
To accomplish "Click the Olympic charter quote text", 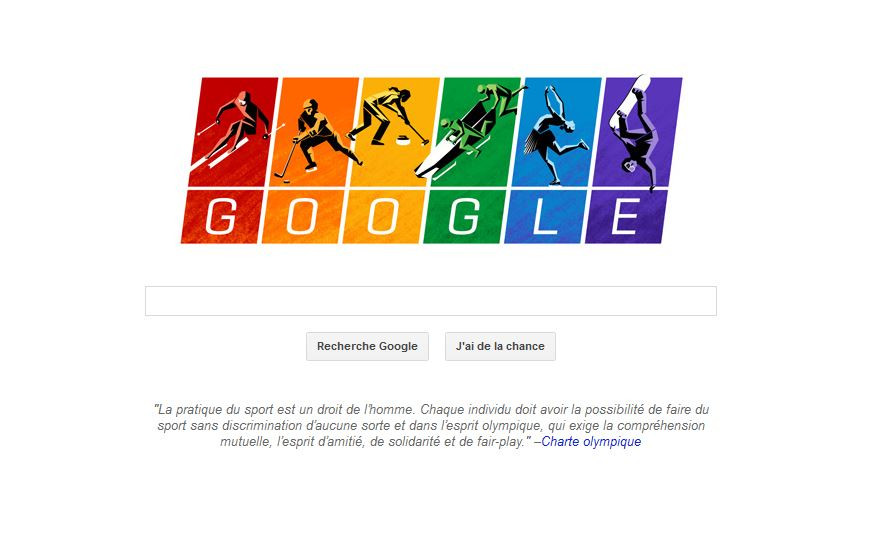I will click(431, 426).
